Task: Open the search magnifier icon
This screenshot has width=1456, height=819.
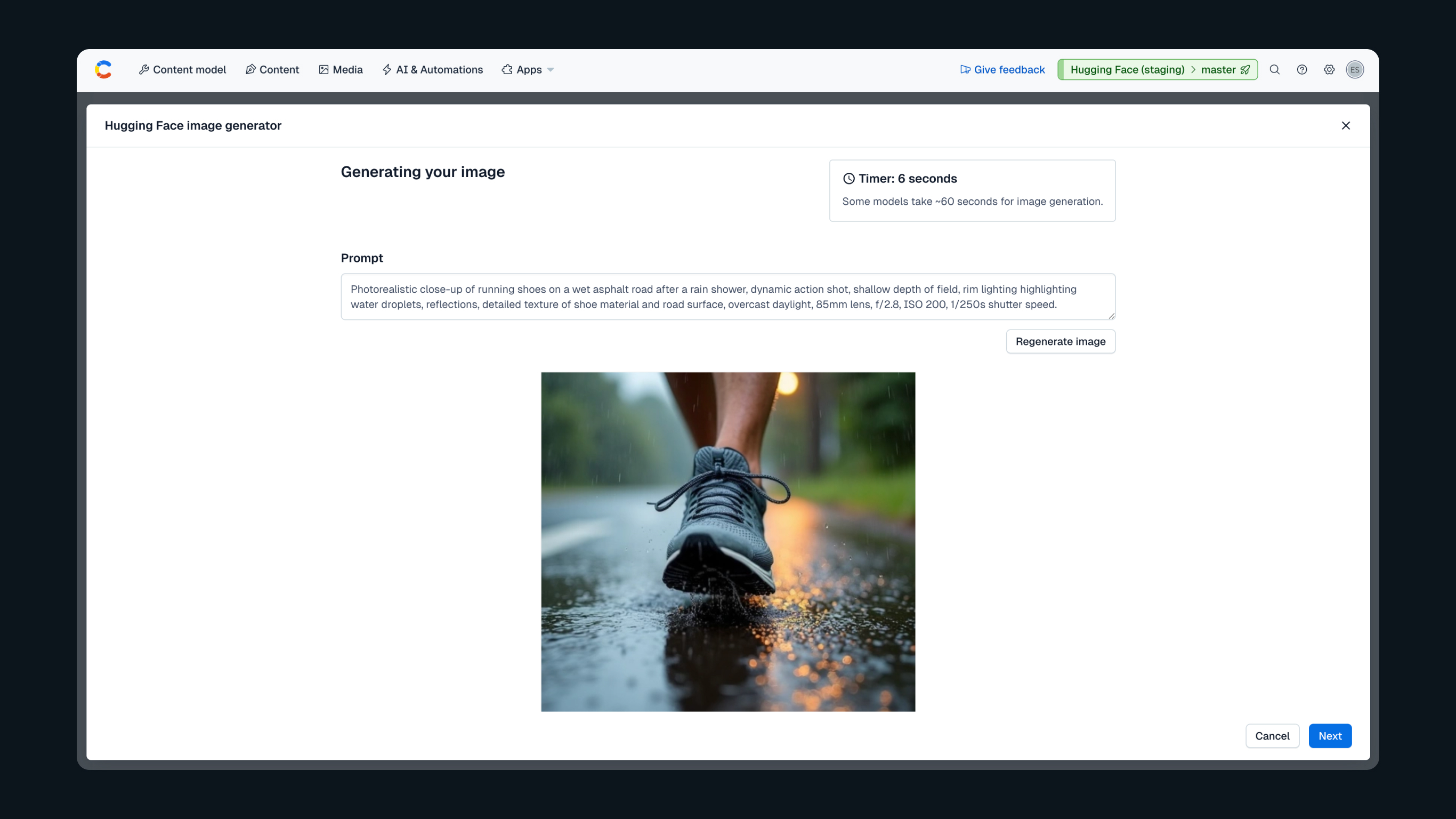Action: (1275, 69)
